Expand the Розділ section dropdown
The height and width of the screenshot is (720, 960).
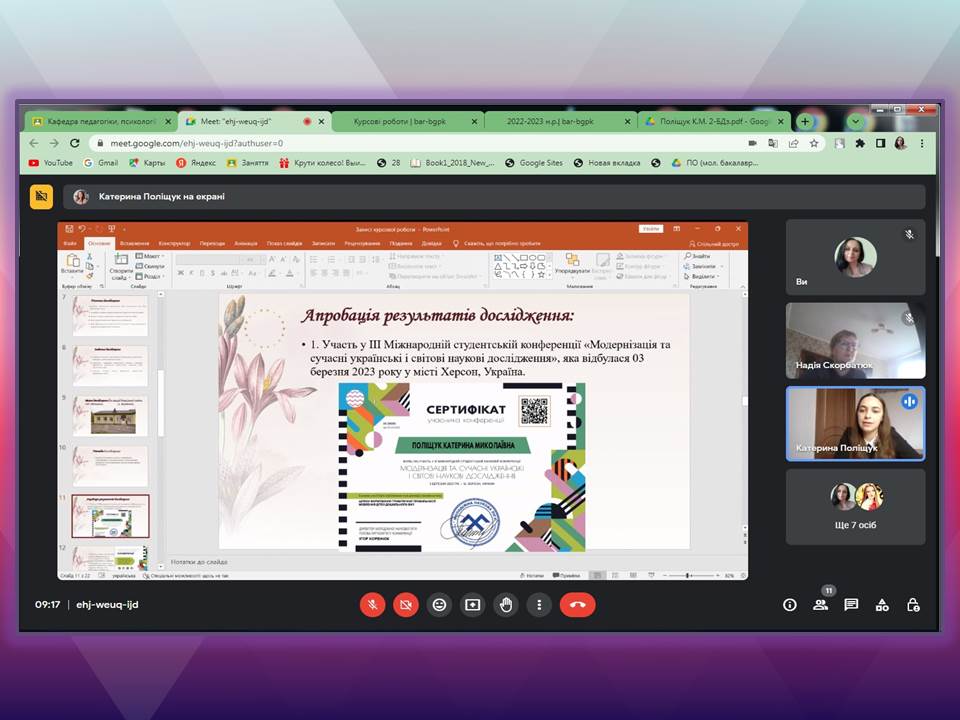[150, 276]
